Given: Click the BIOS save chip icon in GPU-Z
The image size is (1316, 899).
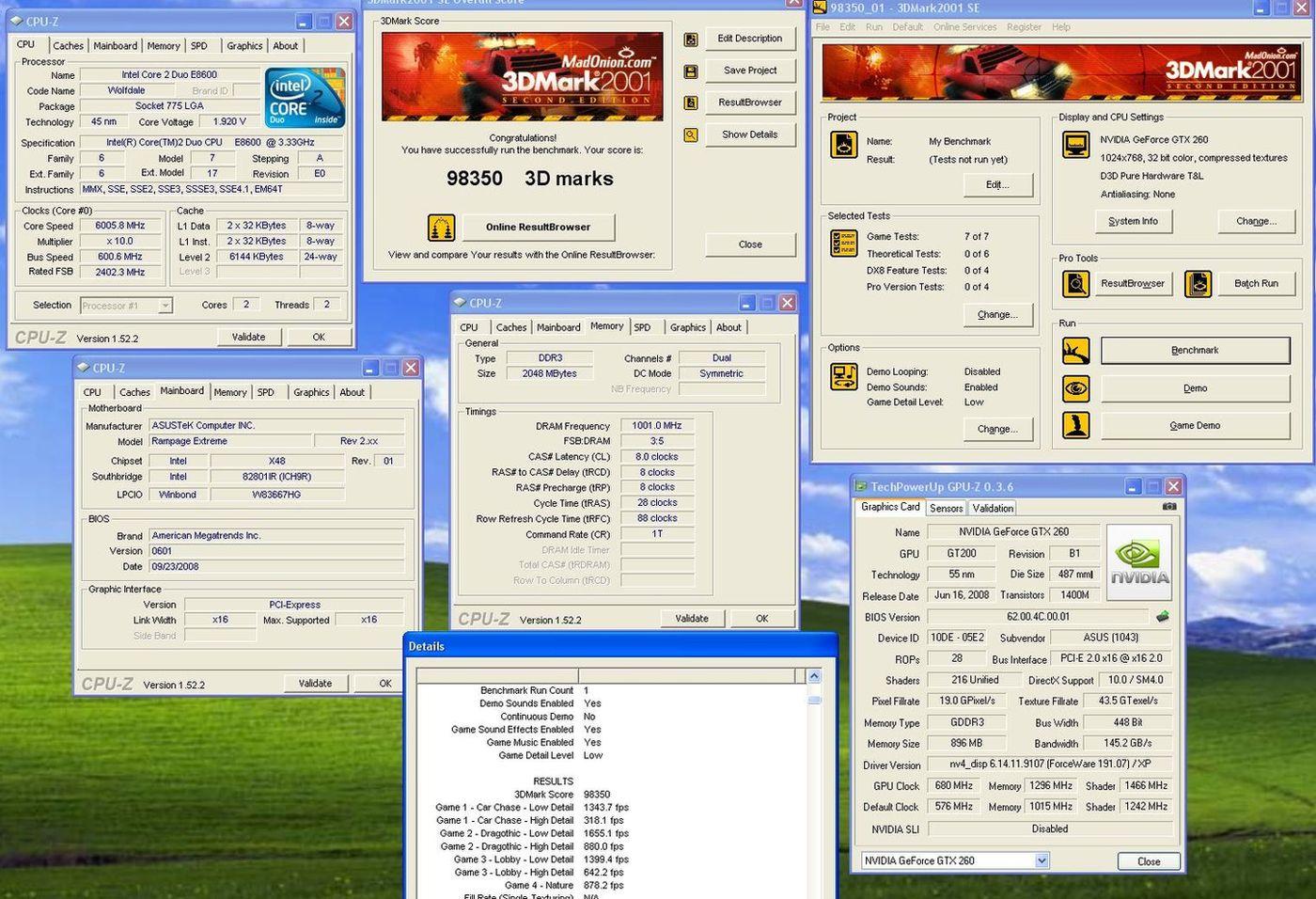Looking at the screenshot, I should coord(1163,617).
